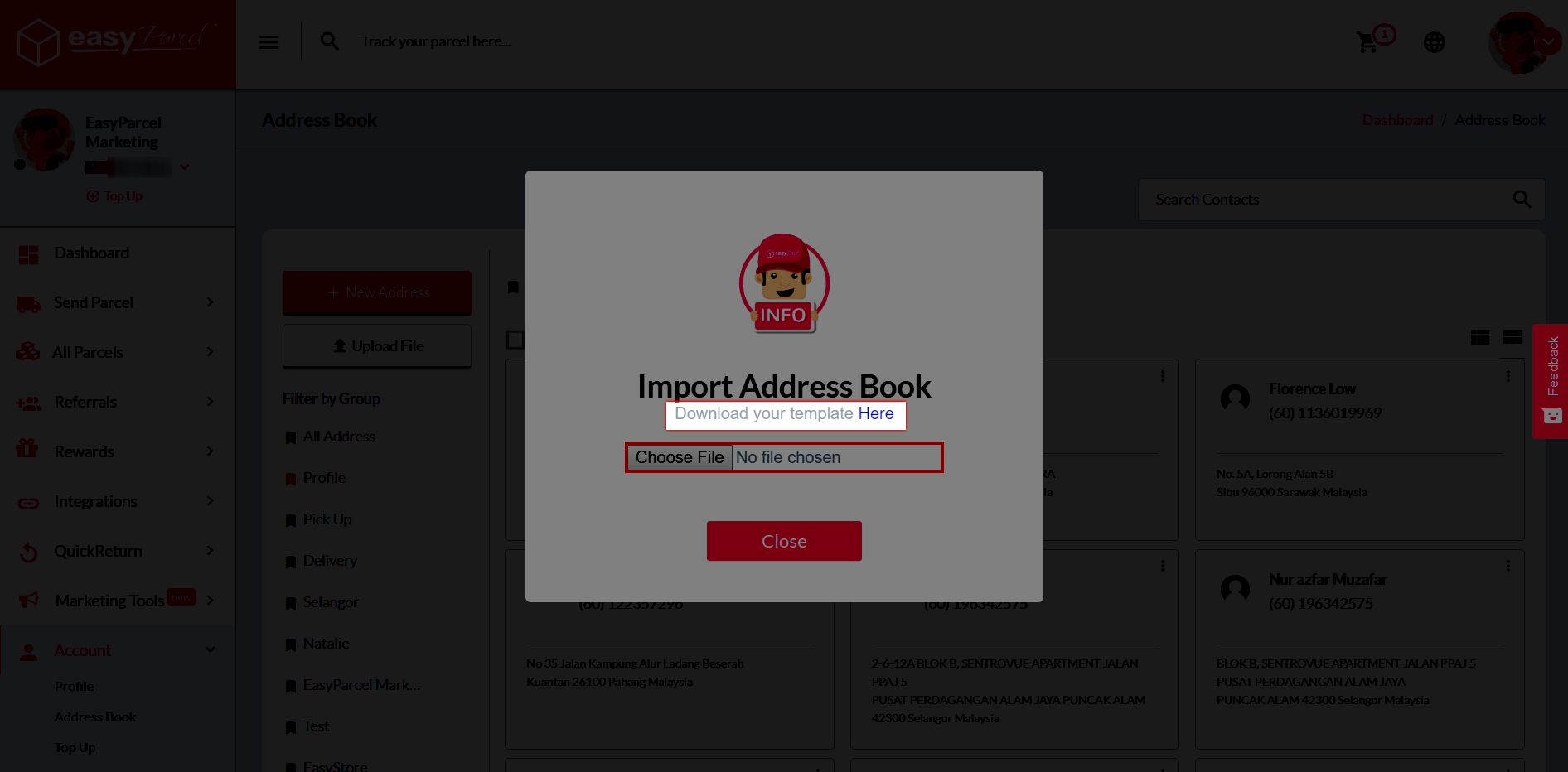
Task: Click Nur azfar Muzafar contact name
Action: point(1328,580)
